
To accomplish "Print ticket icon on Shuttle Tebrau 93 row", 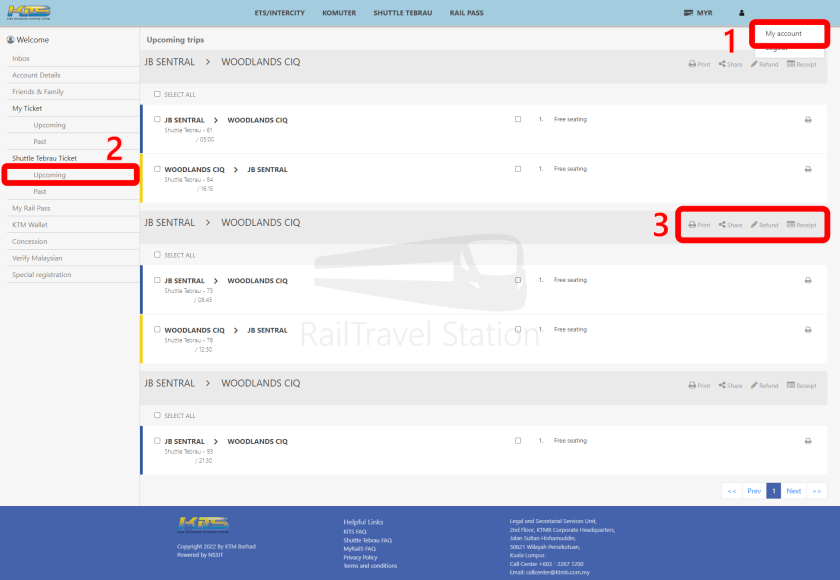I will (808, 441).
